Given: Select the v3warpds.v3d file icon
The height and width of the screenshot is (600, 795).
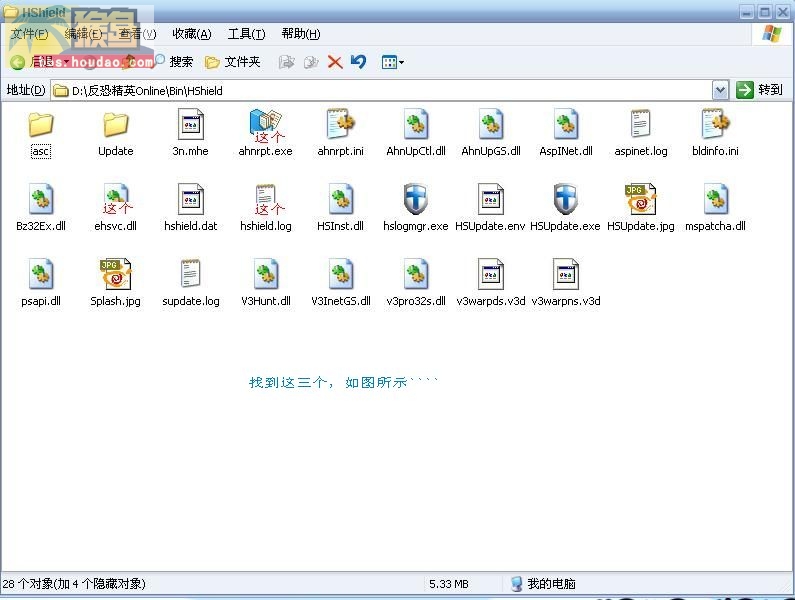Looking at the screenshot, I should 491,274.
